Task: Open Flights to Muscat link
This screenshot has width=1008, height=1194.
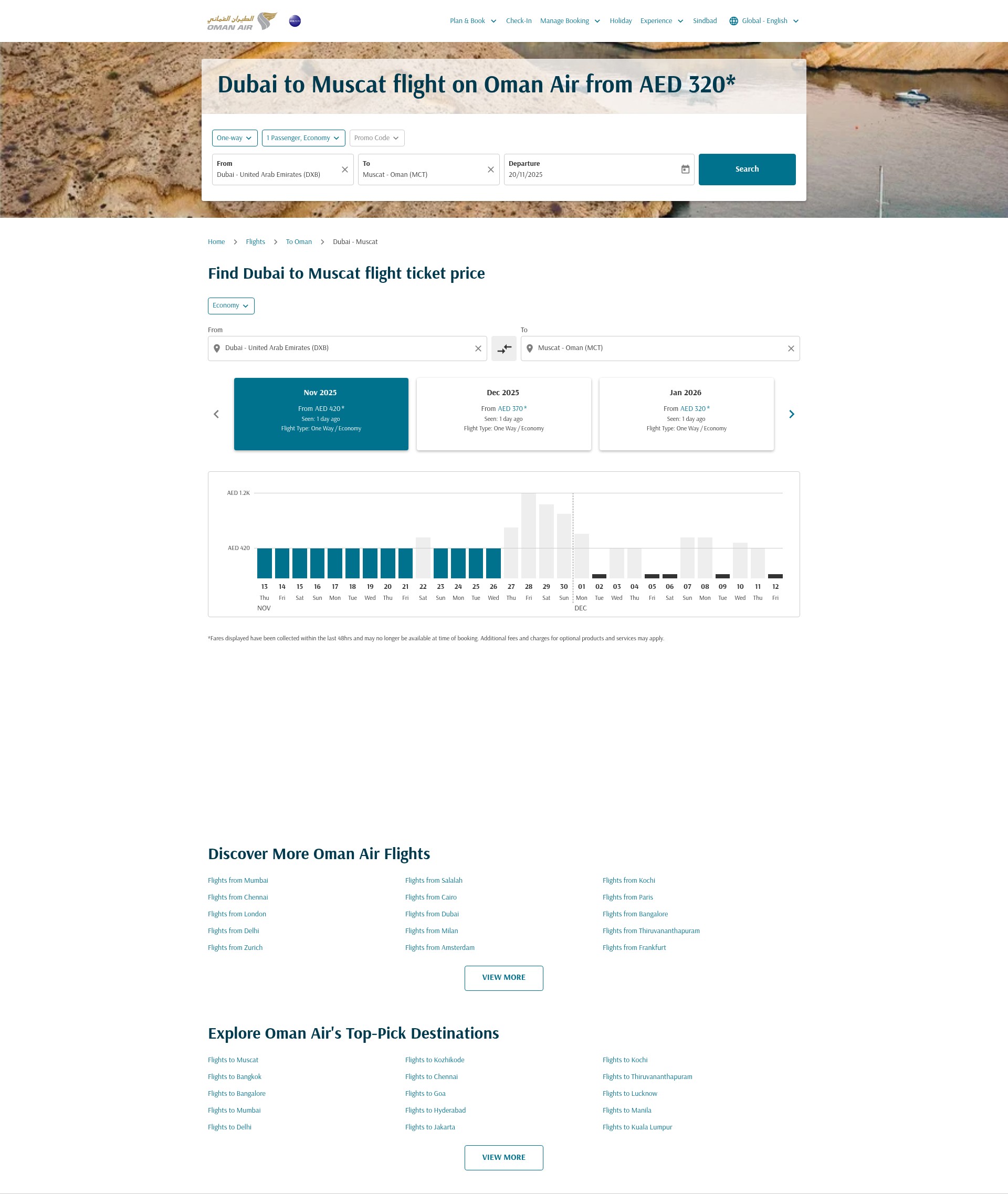Action: pyautogui.click(x=233, y=1060)
